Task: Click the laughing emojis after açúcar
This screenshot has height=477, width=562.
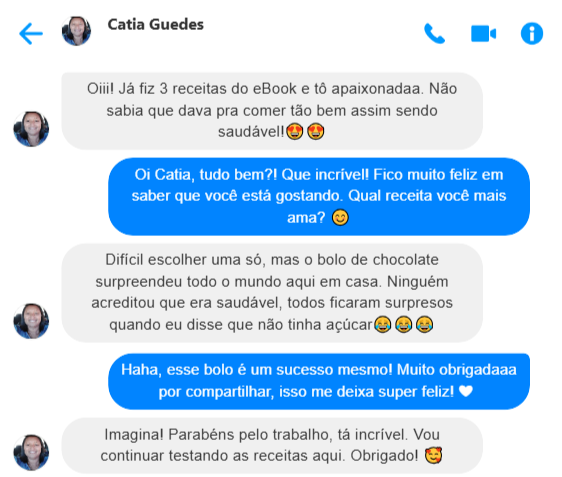Action: (404, 325)
